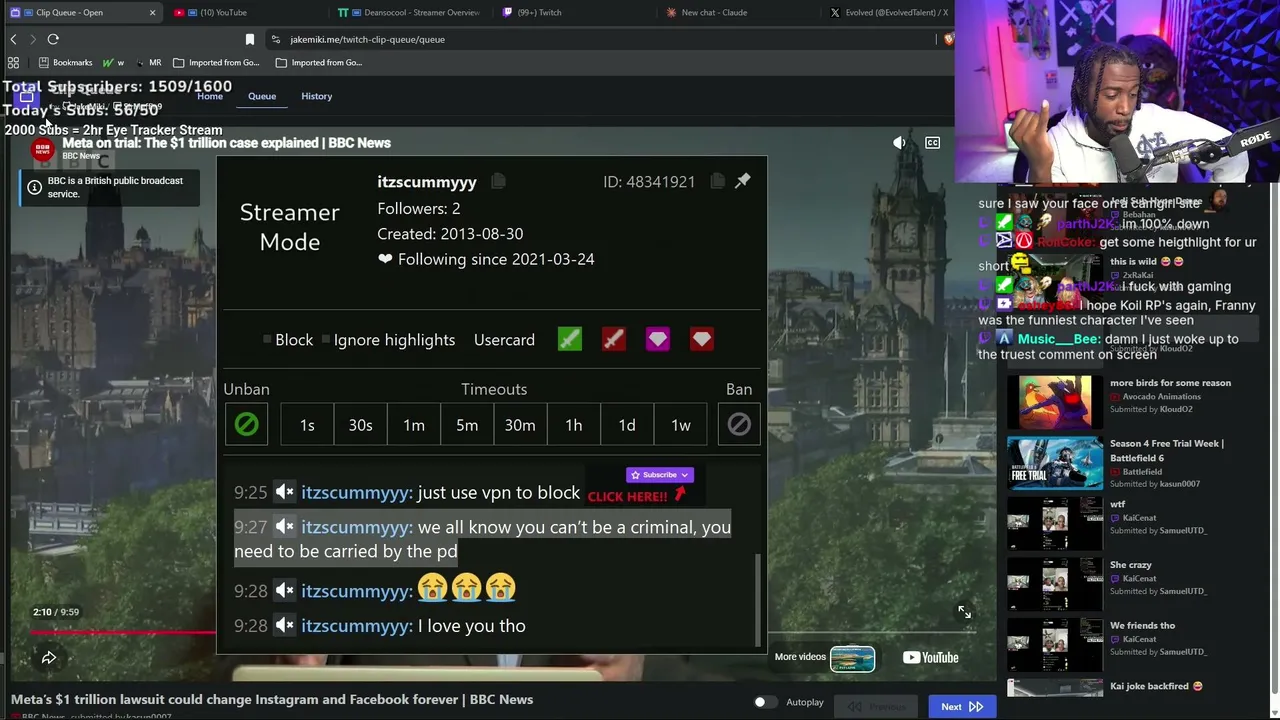The width and height of the screenshot is (1280, 720).
Task: Reload the page in the browser
Action: pyautogui.click(x=53, y=39)
